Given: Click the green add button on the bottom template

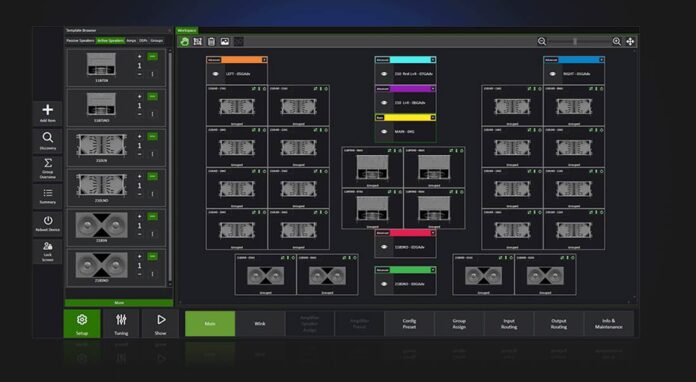Looking at the screenshot, I should (152, 256).
